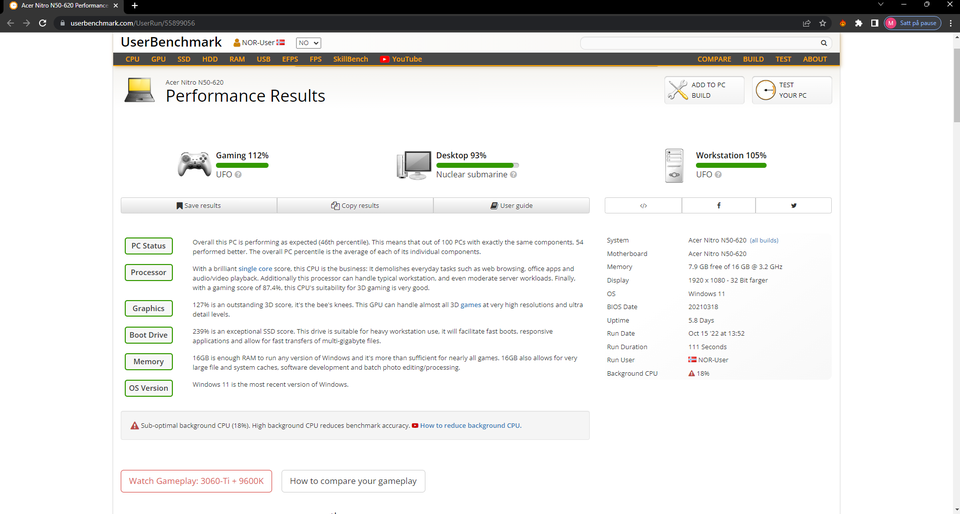Click How to compare your gameplay
Viewport: 960px width, 514px height.
(353, 481)
